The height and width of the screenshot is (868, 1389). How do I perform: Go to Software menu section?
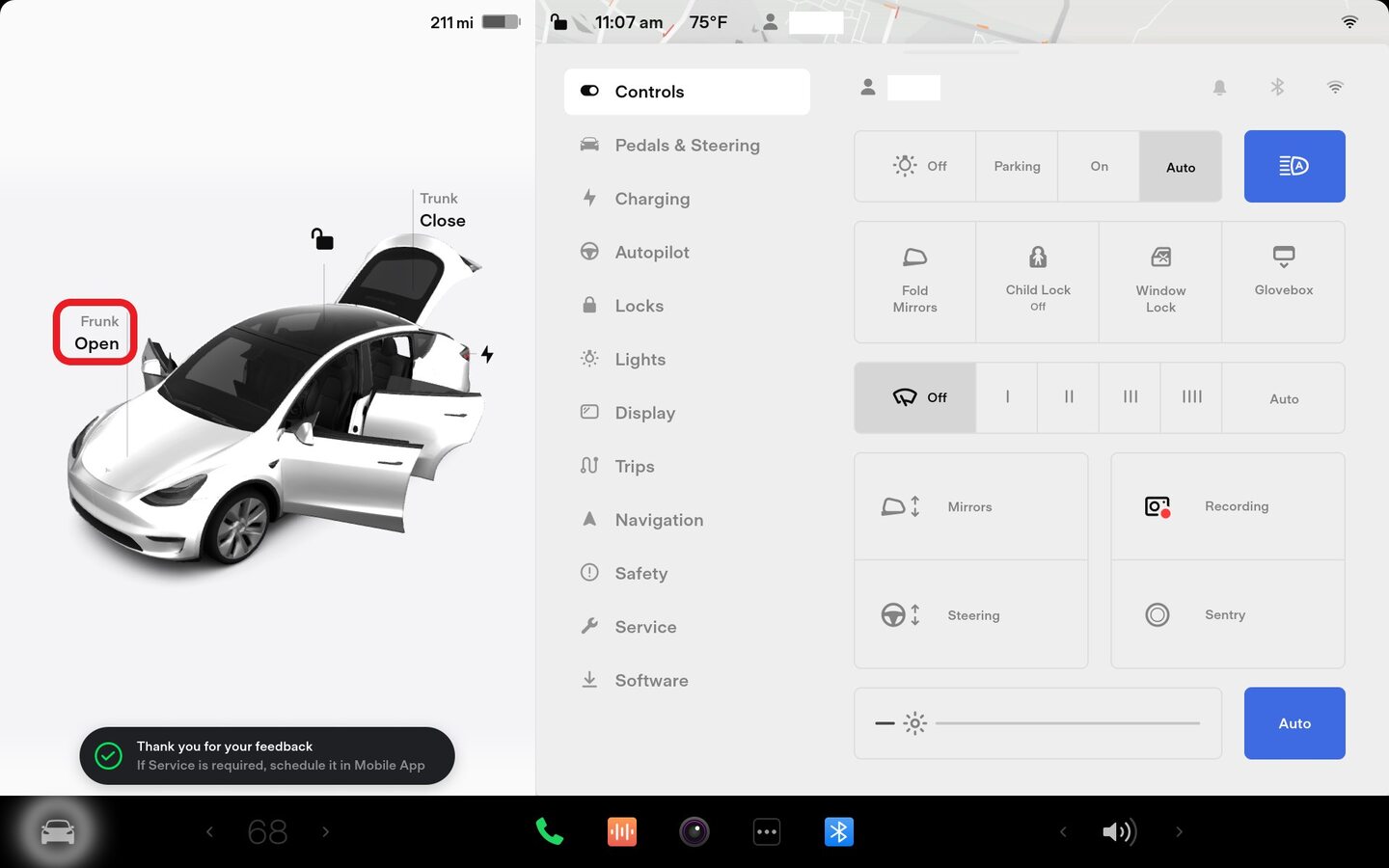(651, 681)
